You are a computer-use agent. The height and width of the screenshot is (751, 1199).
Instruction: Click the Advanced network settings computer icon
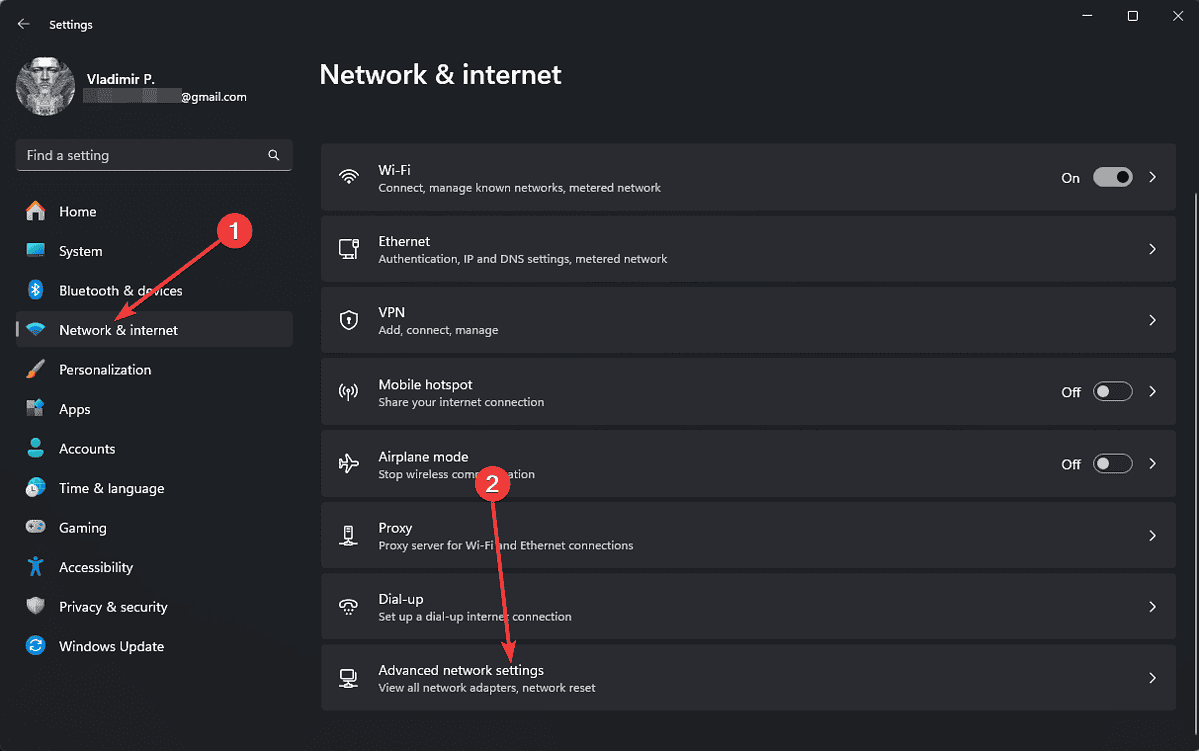[x=349, y=678]
